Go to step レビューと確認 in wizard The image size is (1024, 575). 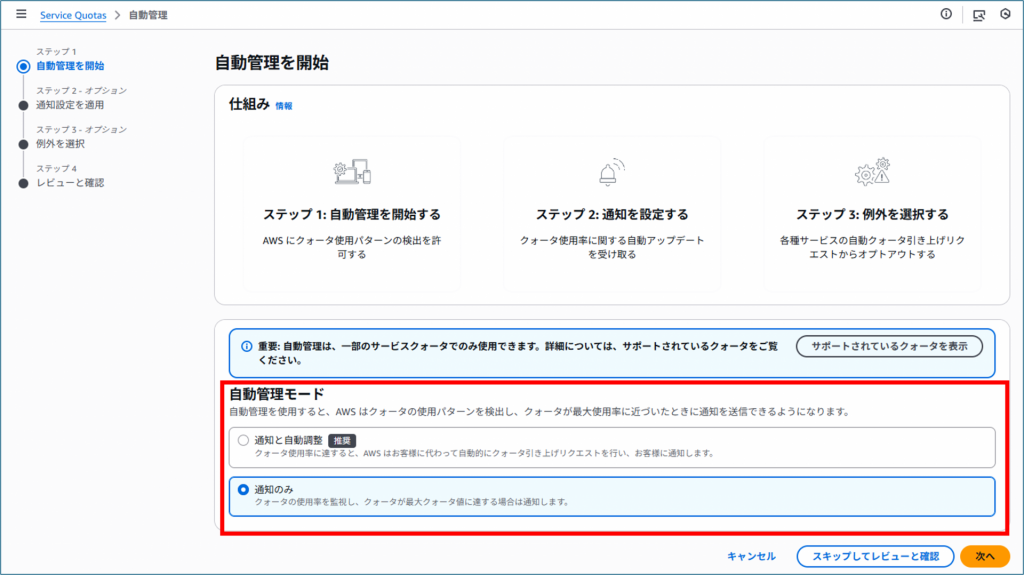pos(70,183)
